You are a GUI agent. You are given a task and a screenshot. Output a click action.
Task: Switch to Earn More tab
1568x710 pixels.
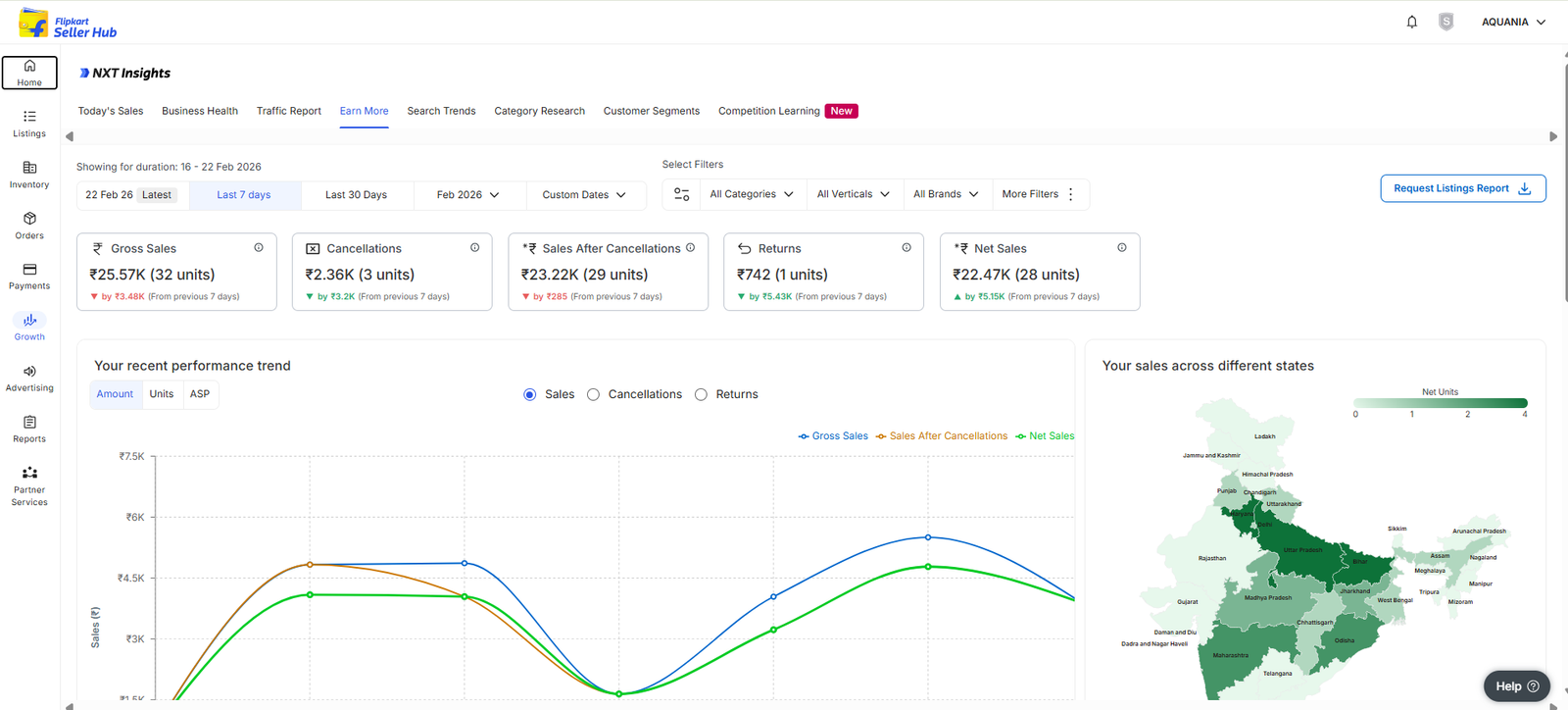pyautogui.click(x=365, y=111)
